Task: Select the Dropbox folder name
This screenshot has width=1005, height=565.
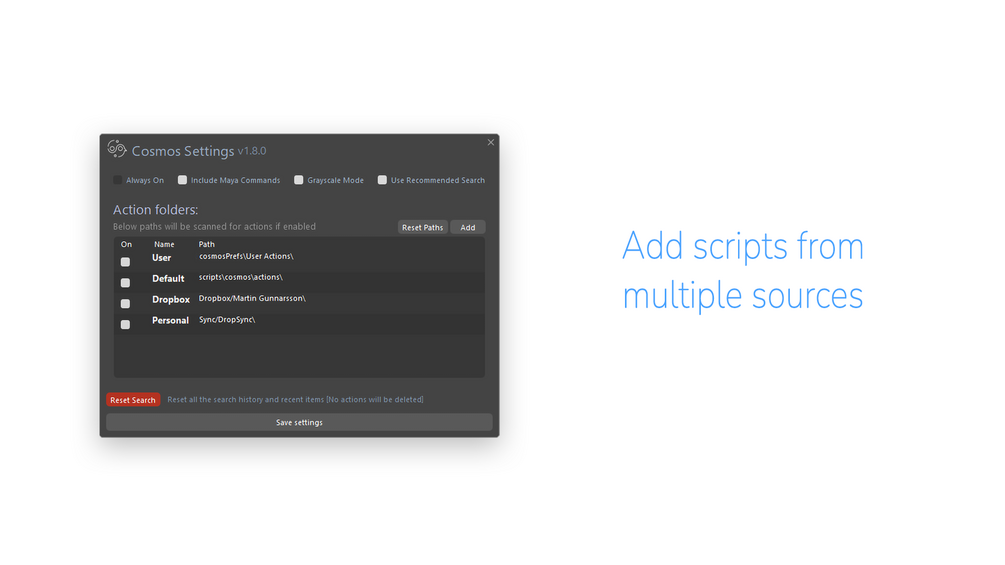Action: (170, 300)
